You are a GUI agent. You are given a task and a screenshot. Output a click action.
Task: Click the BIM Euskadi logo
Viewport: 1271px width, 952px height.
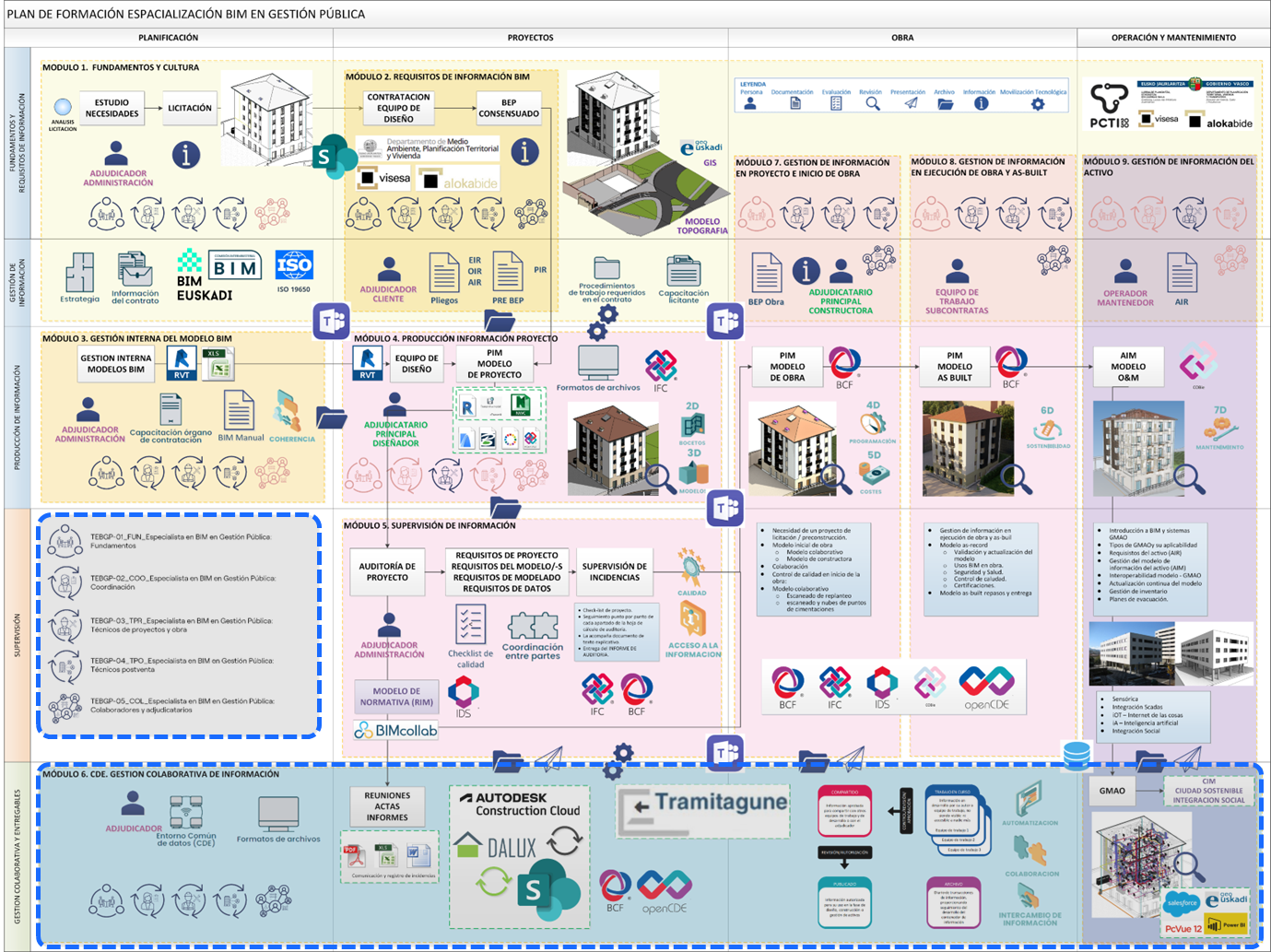[205, 276]
